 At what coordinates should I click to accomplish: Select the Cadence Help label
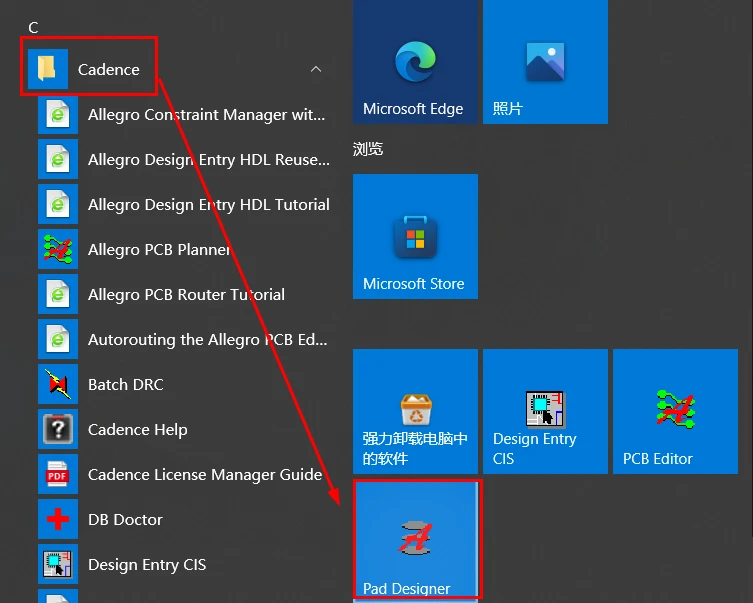[138, 430]
